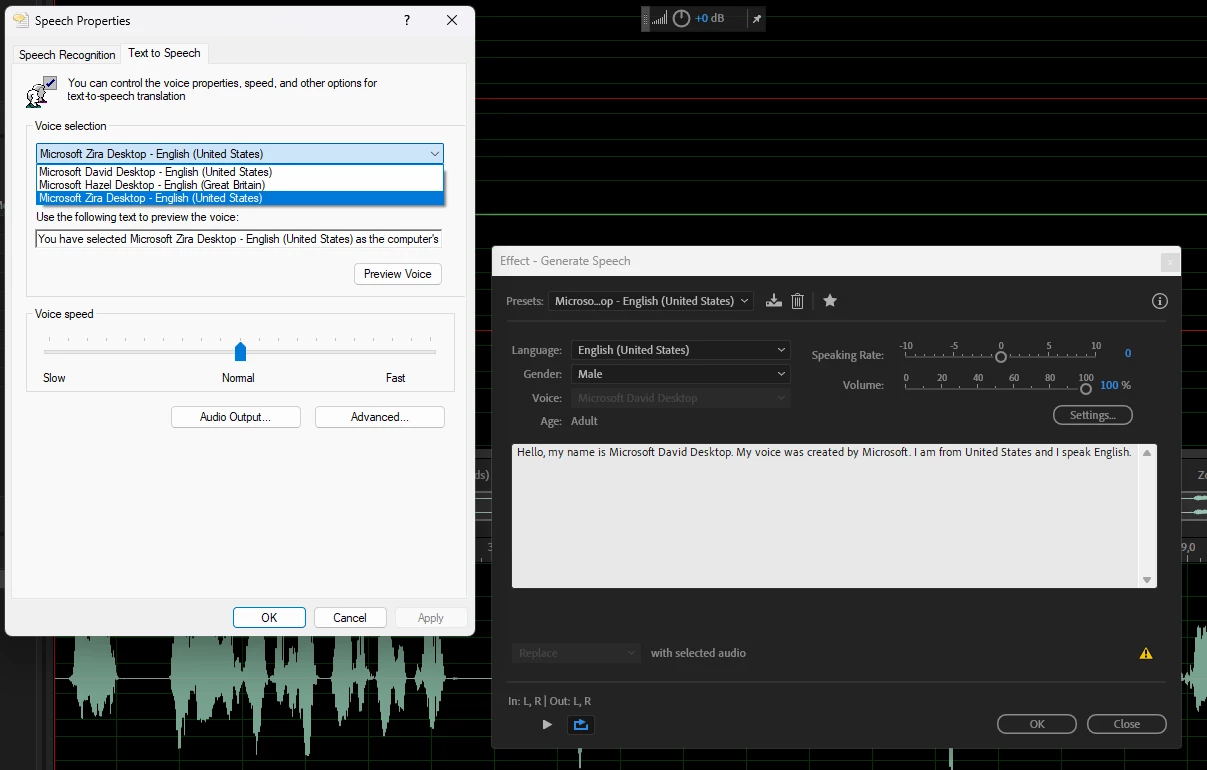Click the +0 dB value in the HUD

pyautogui.click(x=710, y=18)
